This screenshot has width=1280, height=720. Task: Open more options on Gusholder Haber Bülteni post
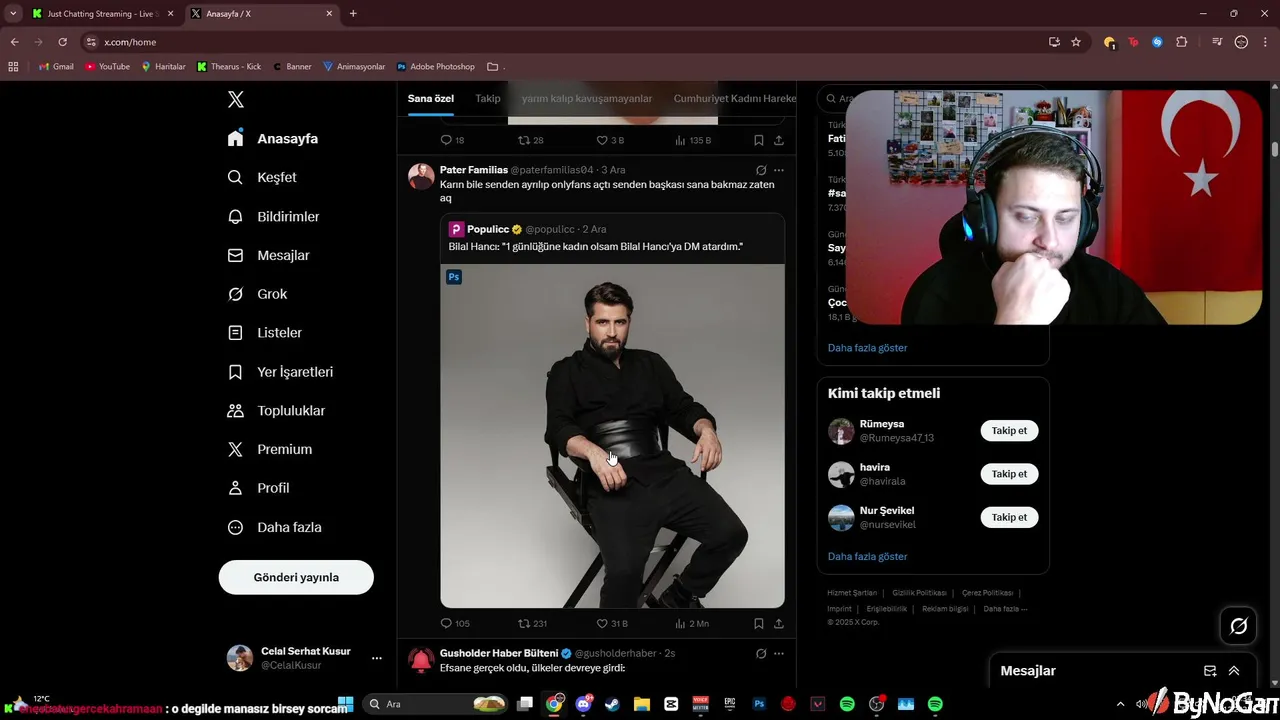(779, 653)
